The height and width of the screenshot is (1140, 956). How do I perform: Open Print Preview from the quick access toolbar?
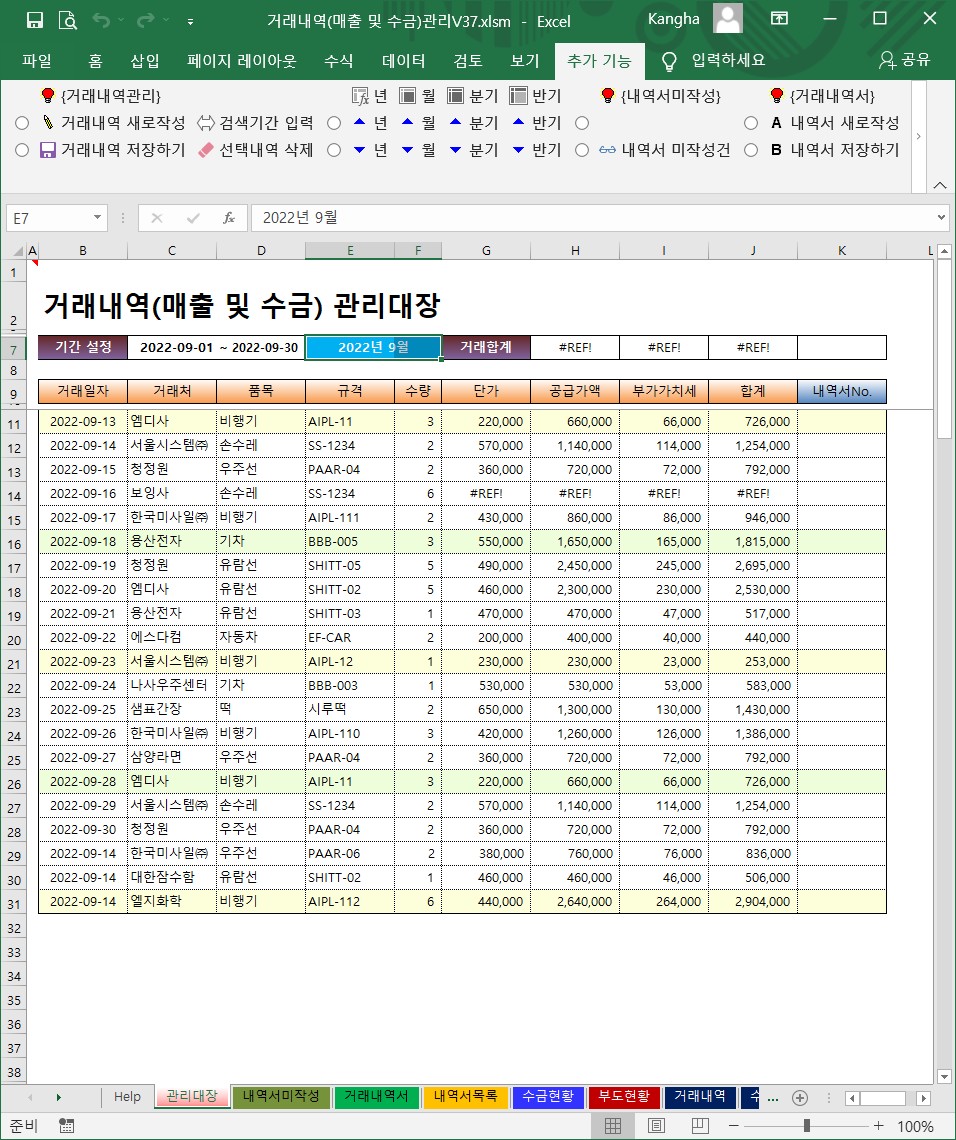coord(67,20)
